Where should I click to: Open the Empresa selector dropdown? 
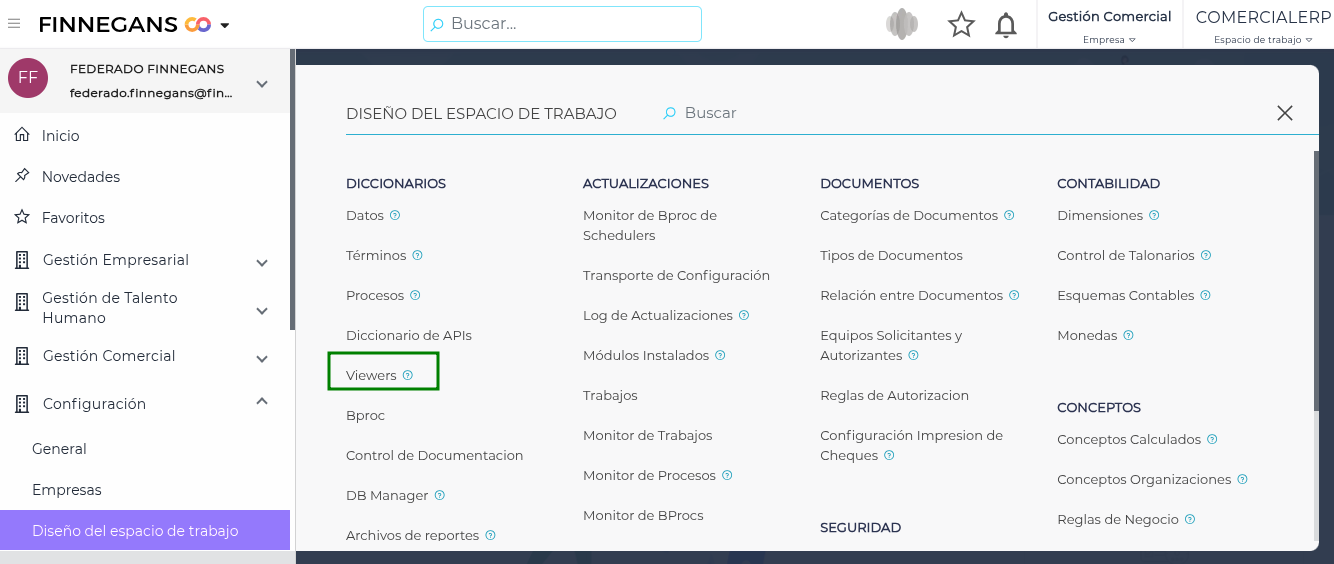[x=1109, y=40]
